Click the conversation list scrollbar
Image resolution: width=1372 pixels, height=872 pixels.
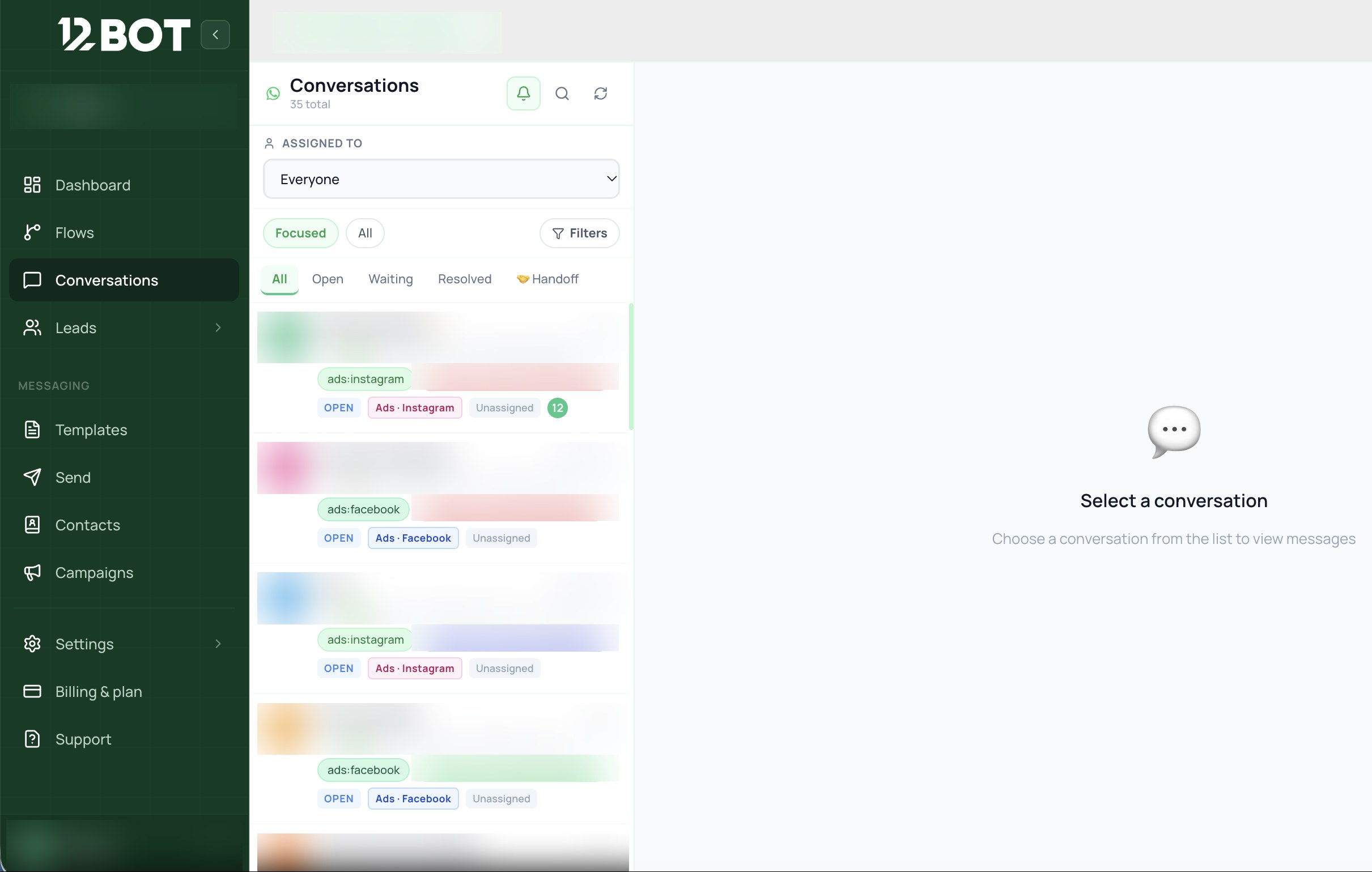pos(631,366)
